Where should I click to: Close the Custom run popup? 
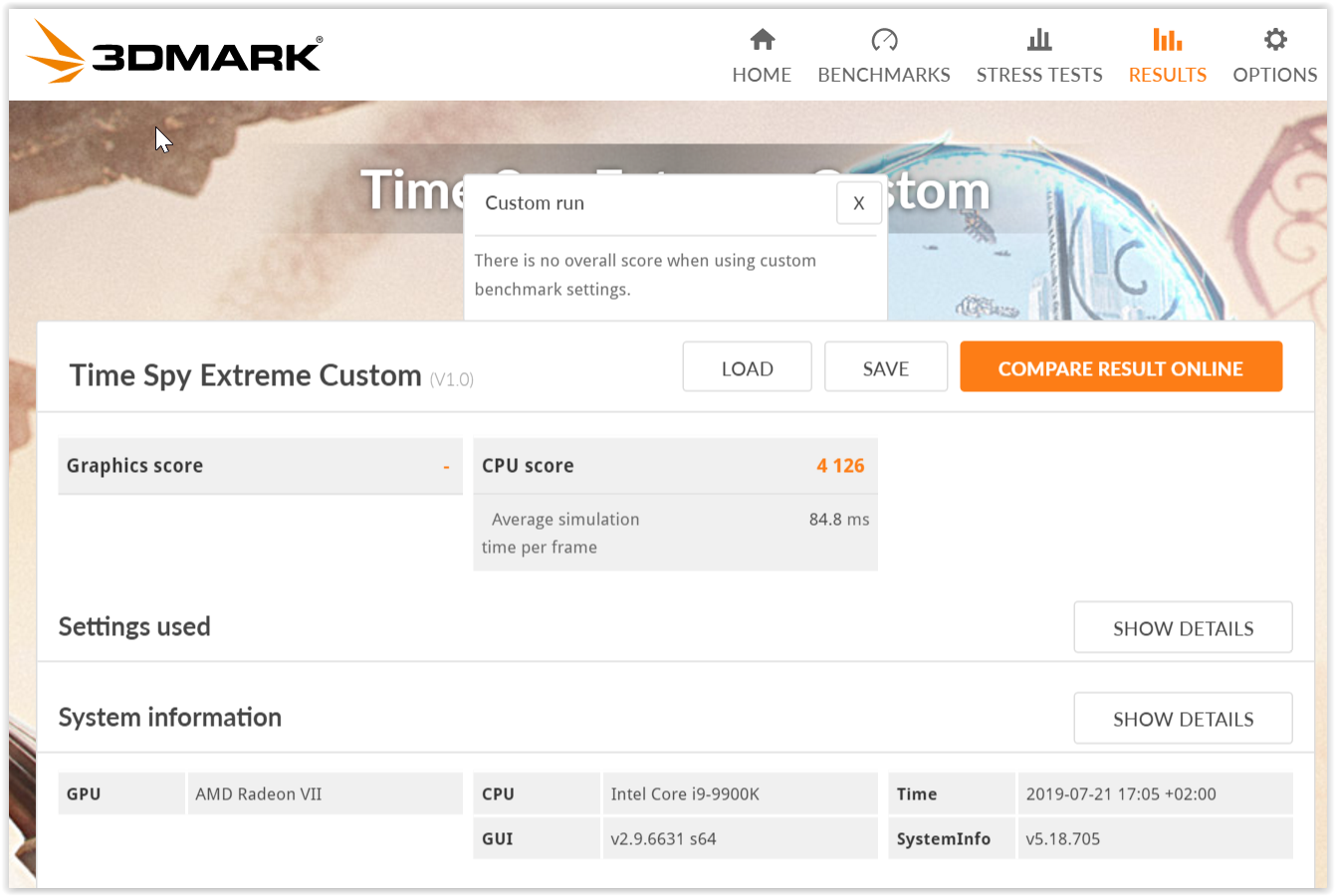click(x=858, y=204)
